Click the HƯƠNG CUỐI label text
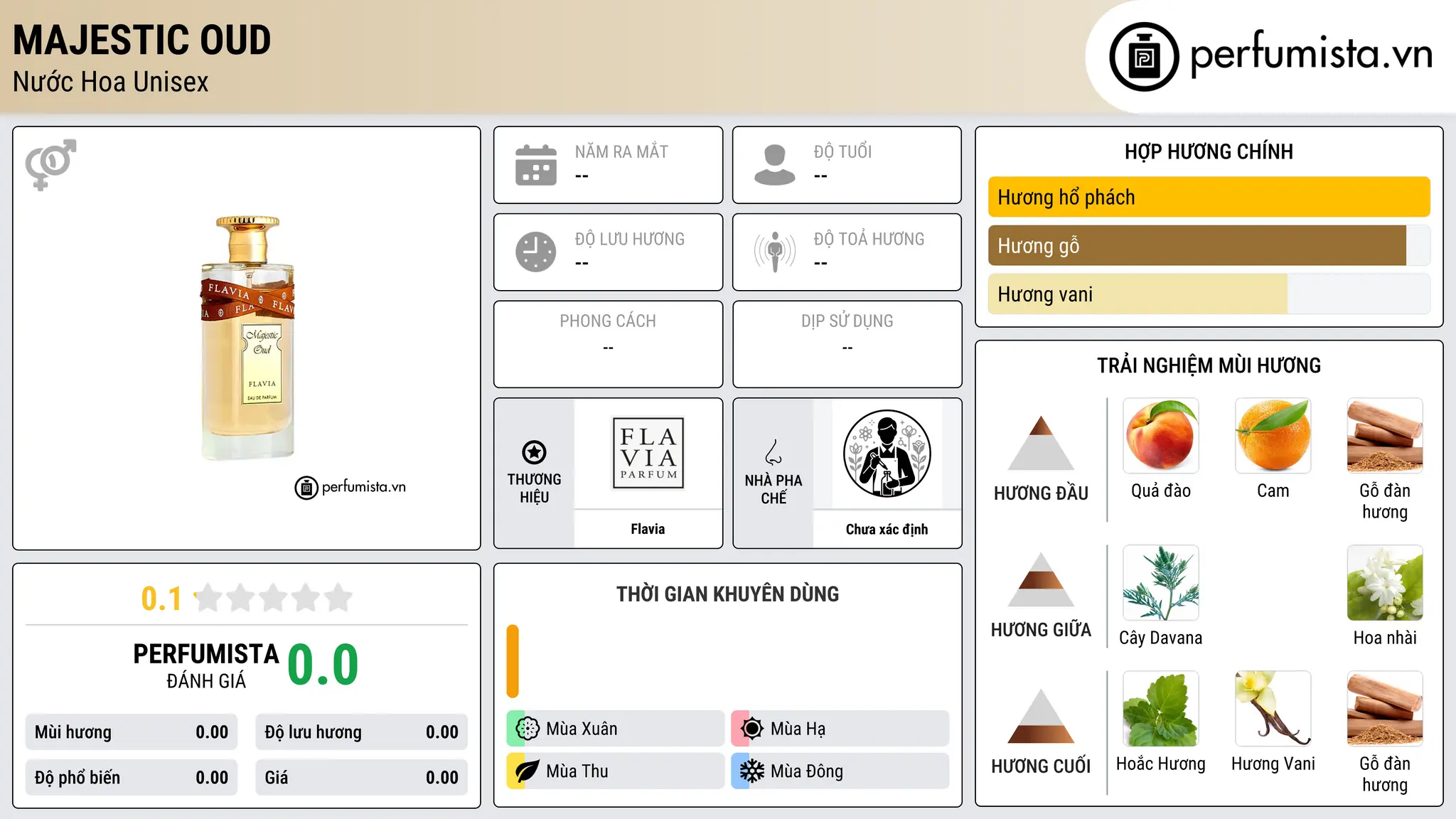Viewport: 1456px width, 819px height. (1041, 766)
